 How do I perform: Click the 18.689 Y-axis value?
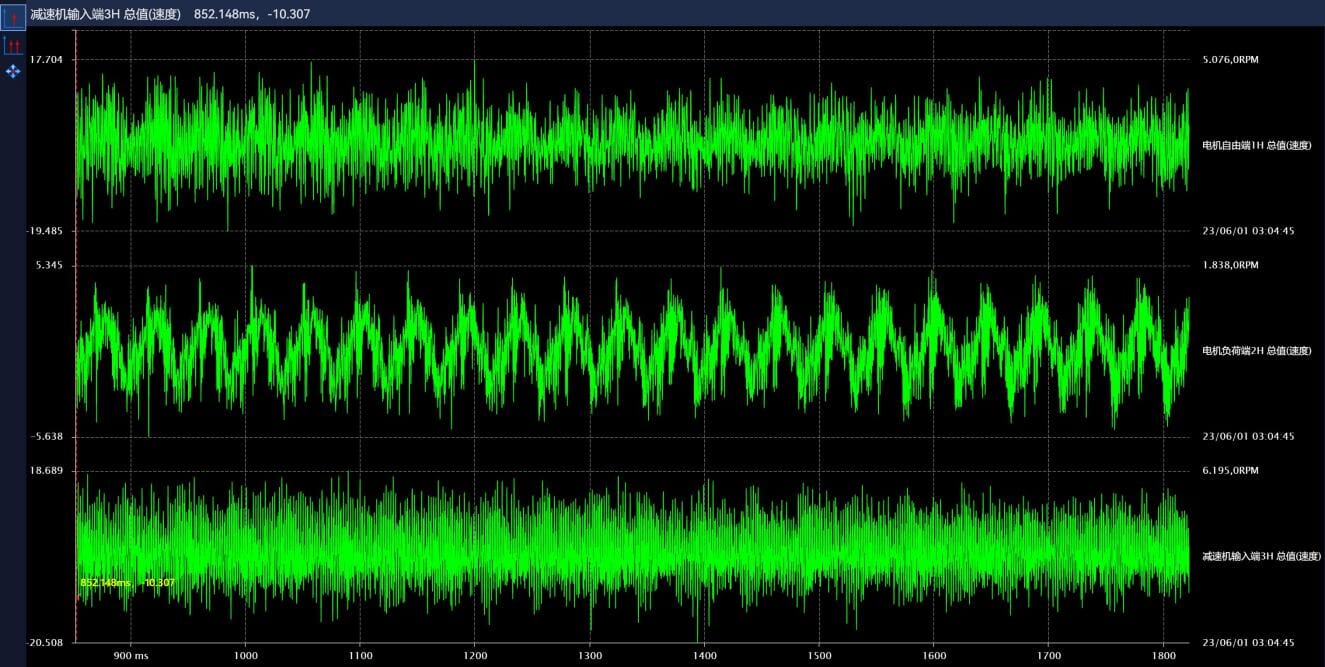[46, 470]
